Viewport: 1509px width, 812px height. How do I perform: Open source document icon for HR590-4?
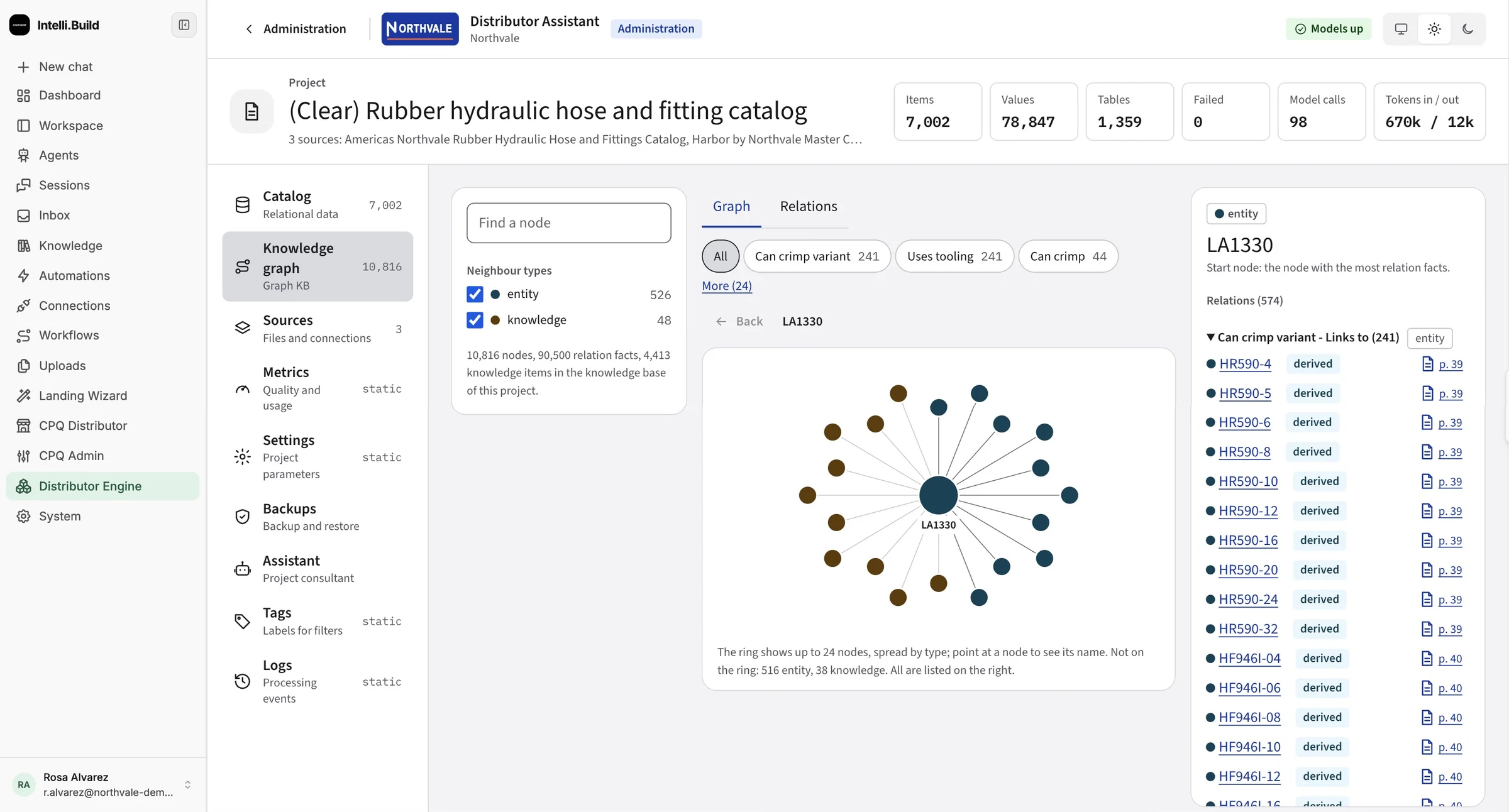click(x=1427, y=364)
